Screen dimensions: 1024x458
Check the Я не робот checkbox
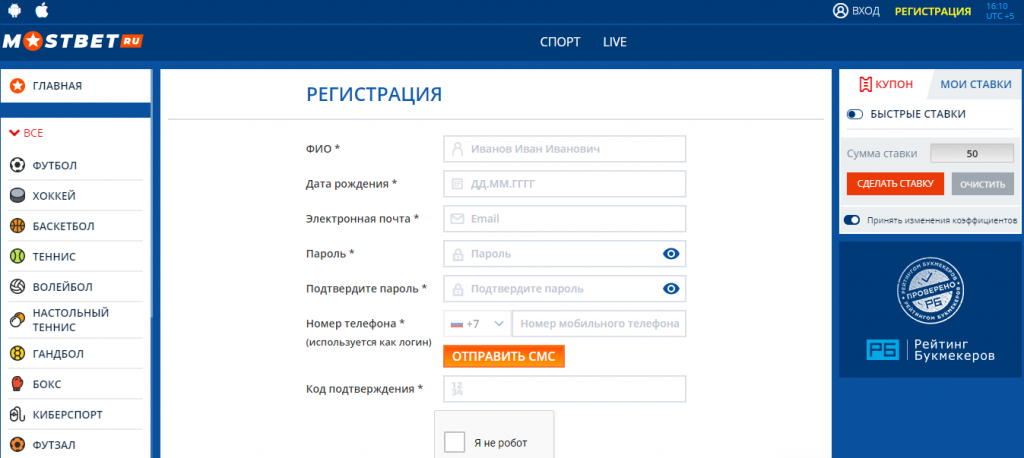[x=455, y=442]
